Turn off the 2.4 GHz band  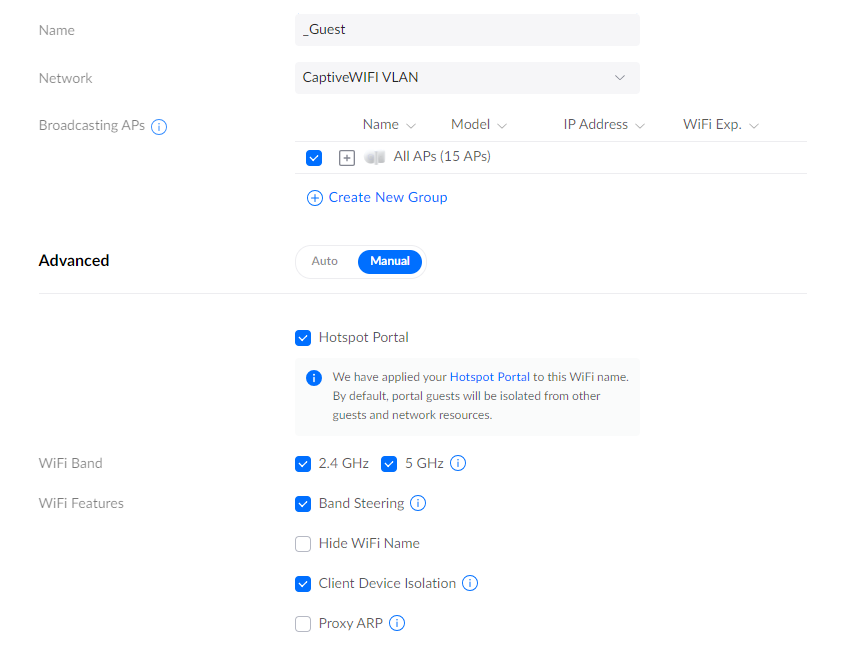point(303,464)
